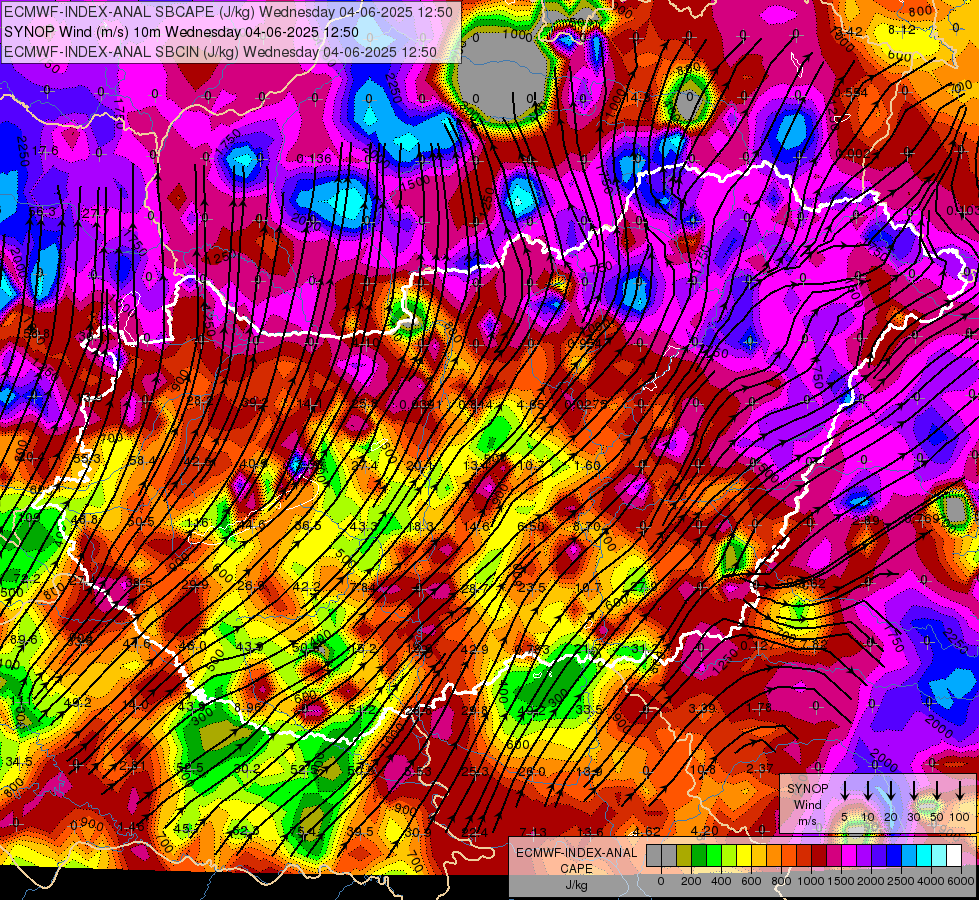Image resolution: width=979 pixels, height=900 pixels.
Task: Click the 33.5 value on the map
Action: point(589,710)
